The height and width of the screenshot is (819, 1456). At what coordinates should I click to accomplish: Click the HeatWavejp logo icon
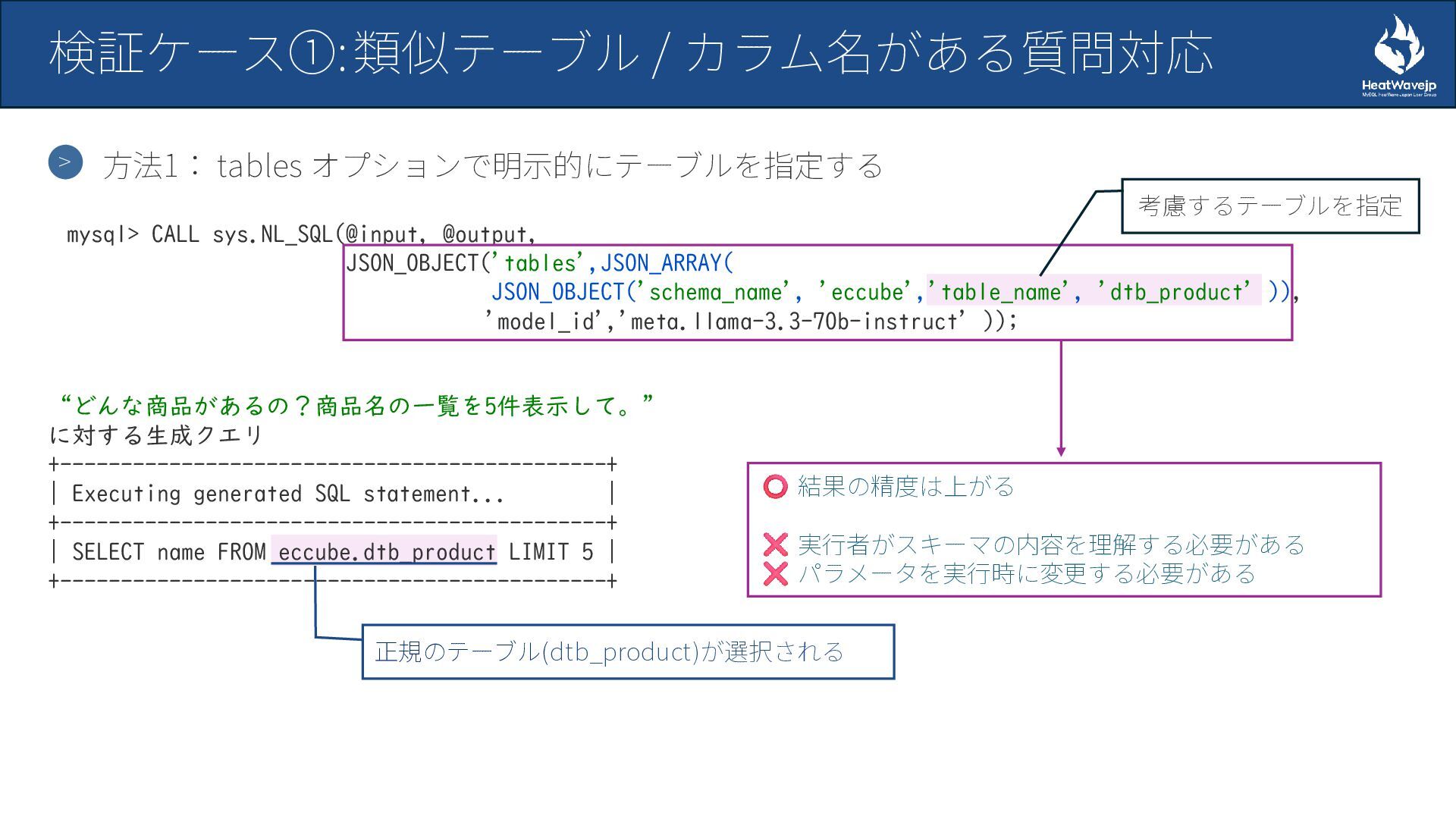pyautogui.click(x=1398, y=47)
